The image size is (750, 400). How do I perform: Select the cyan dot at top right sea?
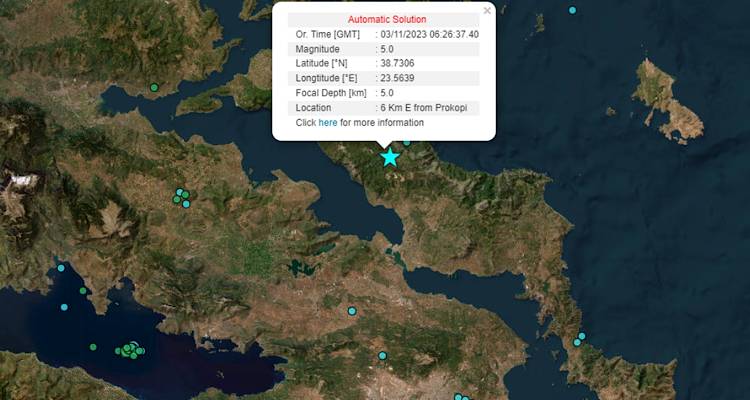[573, 10]
